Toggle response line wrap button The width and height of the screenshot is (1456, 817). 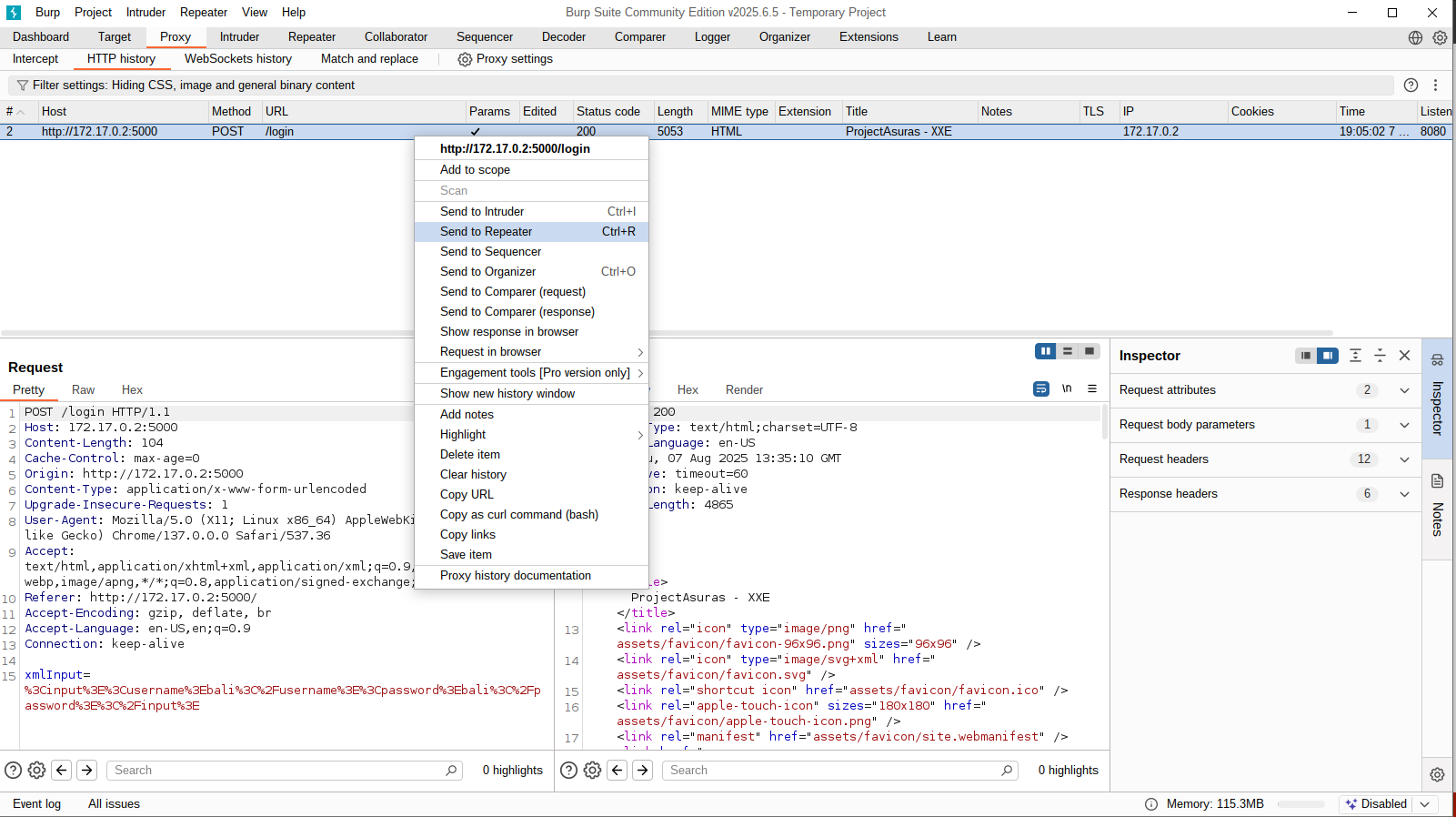(x=1041, y=388)
